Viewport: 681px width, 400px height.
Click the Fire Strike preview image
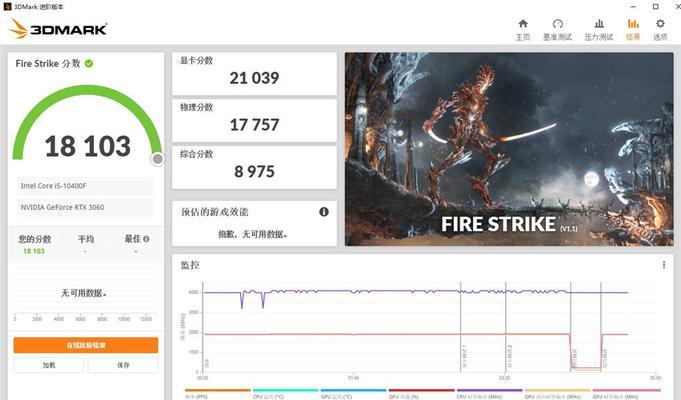pyautogui.click(x=509, y=149)
